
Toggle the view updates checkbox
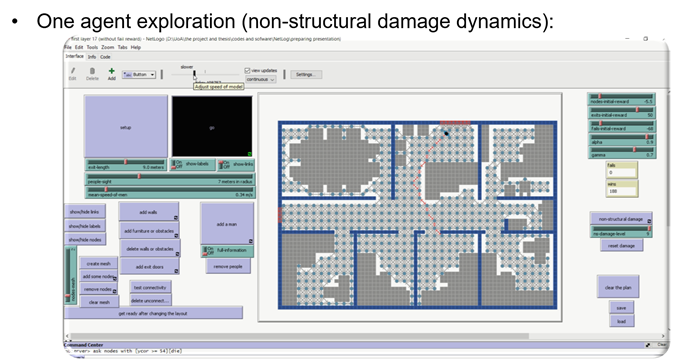click(x=247, y=71)
